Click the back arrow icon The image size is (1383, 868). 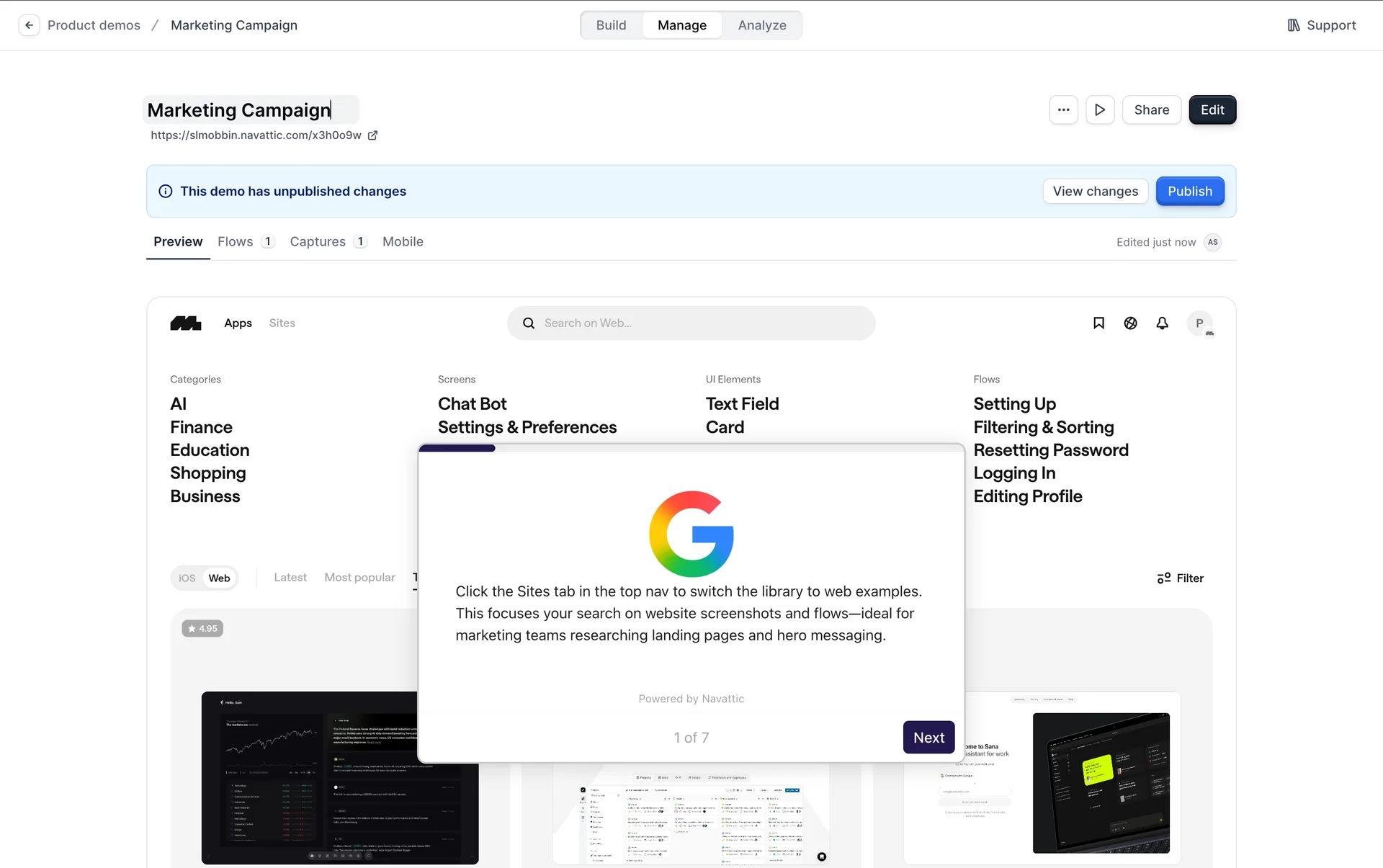[x=29, y=25]
